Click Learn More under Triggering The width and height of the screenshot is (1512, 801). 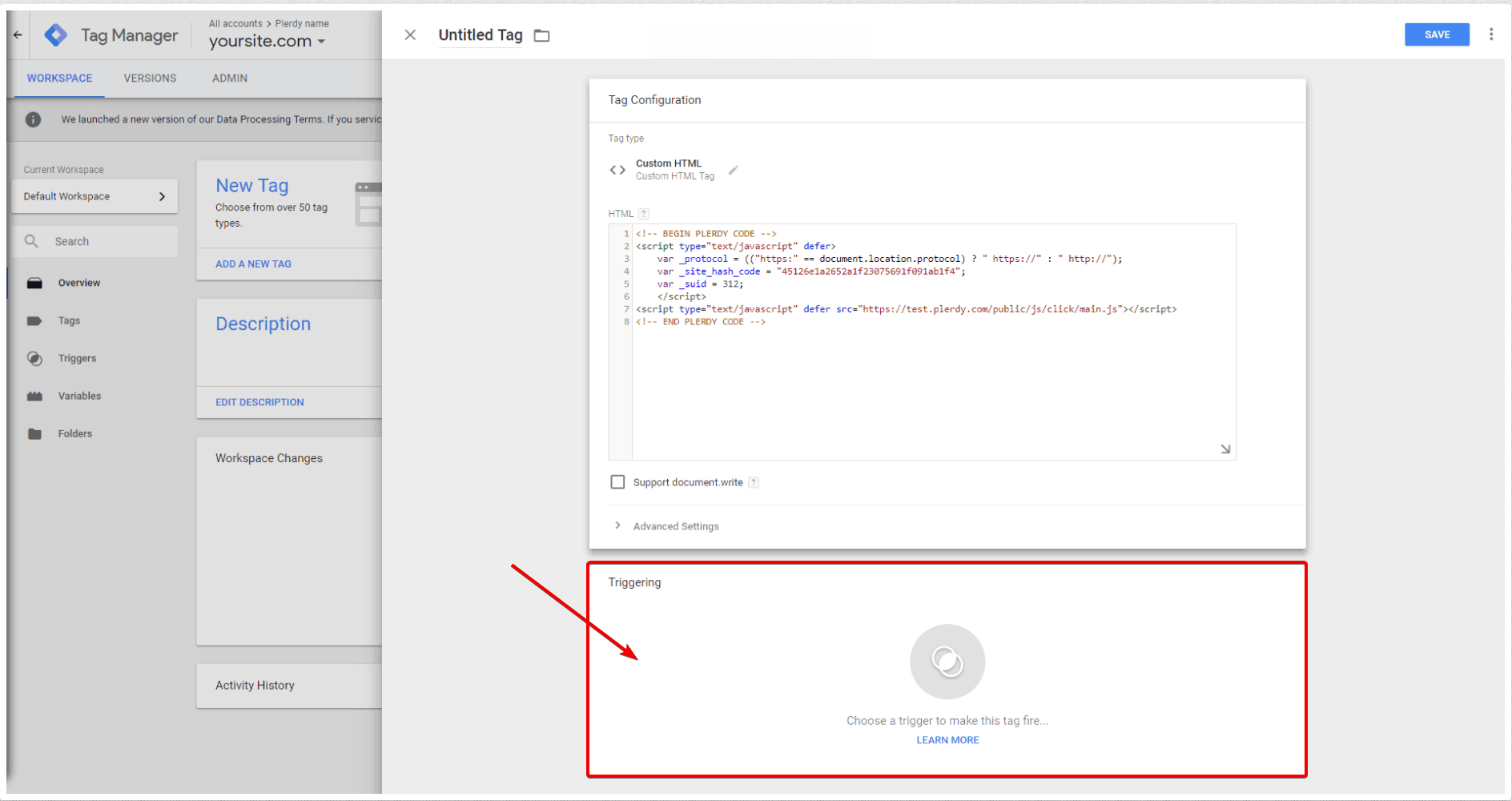pos(947,740)
